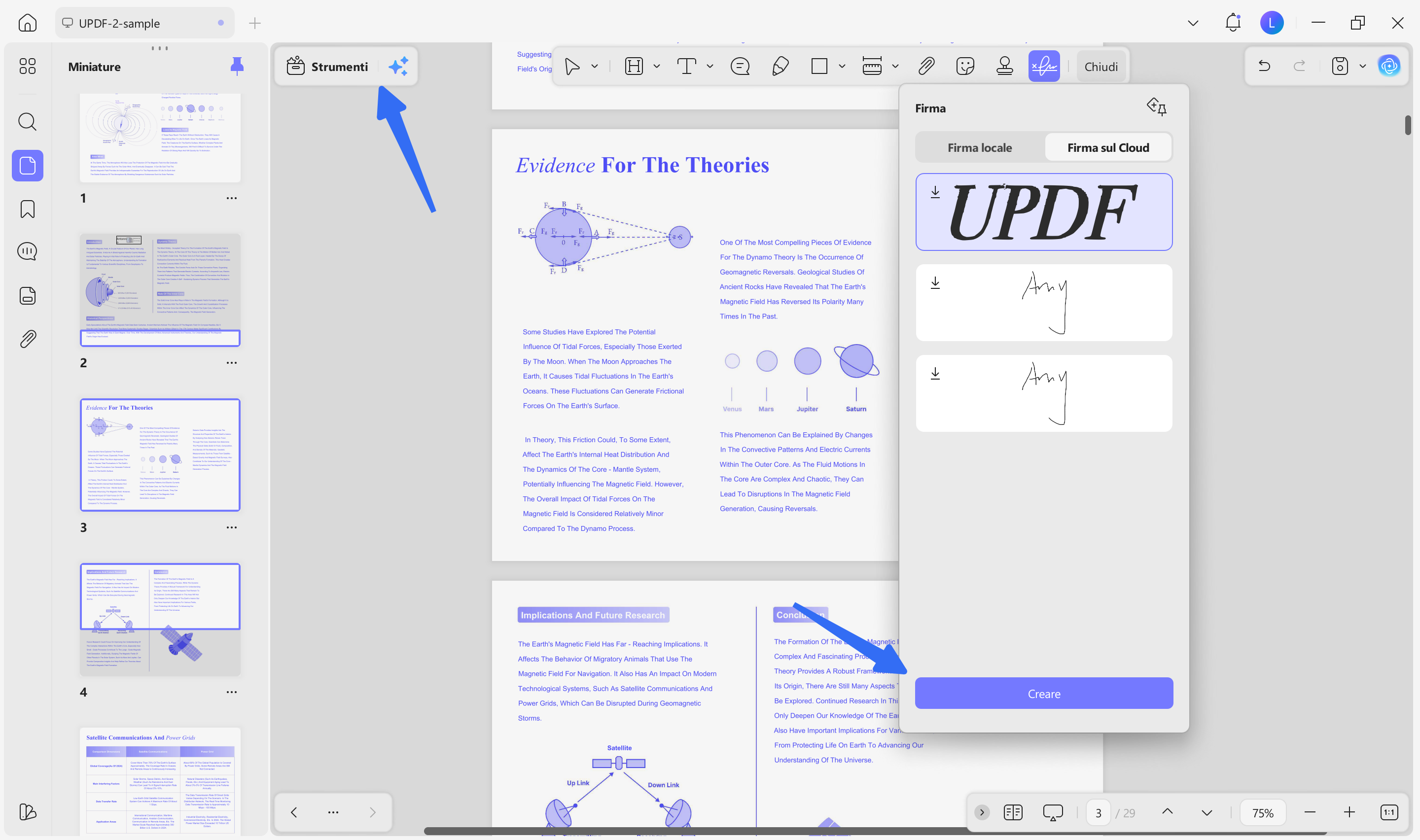This screenshot has height=840, width=1420.
Task: Select the Rectangle shape tool
Action: (819, 66)
